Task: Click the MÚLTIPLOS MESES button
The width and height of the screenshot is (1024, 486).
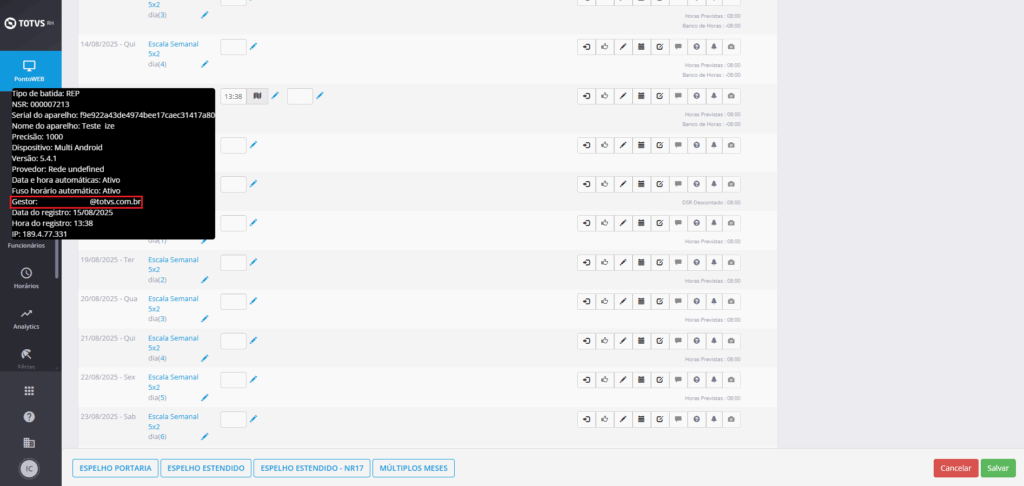Action: click(x=414, y=468)
